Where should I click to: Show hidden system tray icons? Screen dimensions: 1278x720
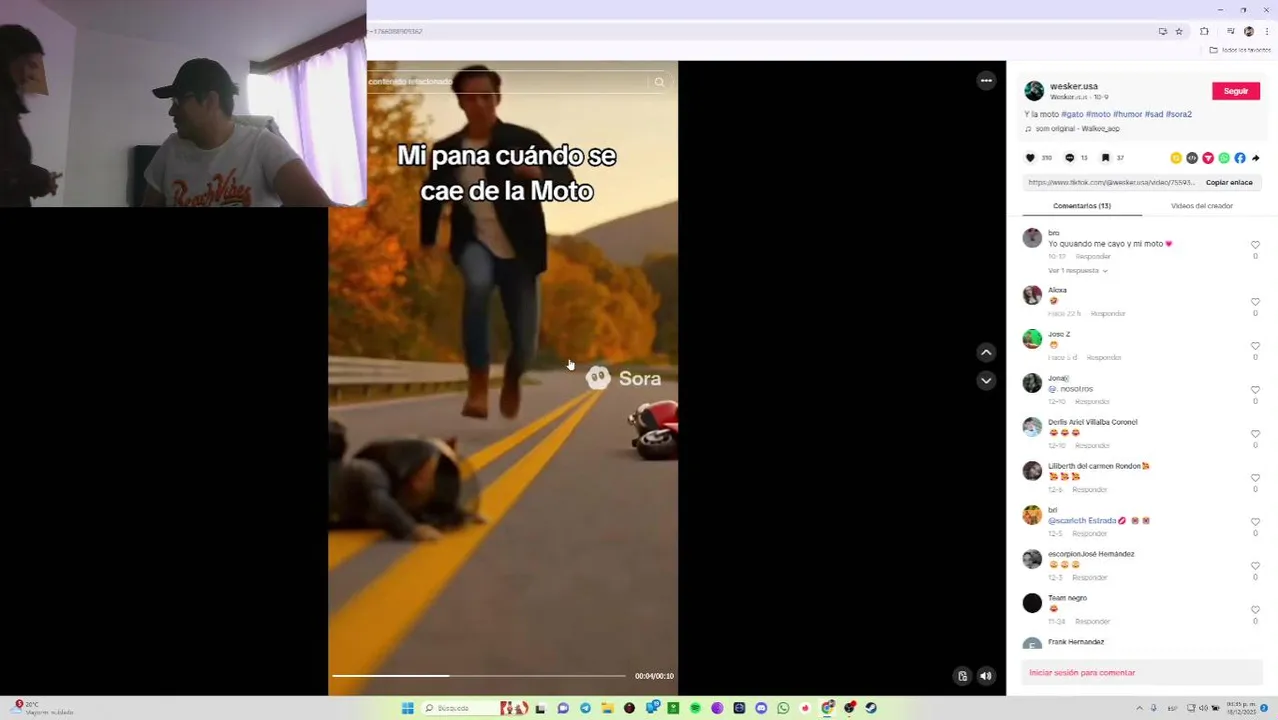[x=1139, y=708]
